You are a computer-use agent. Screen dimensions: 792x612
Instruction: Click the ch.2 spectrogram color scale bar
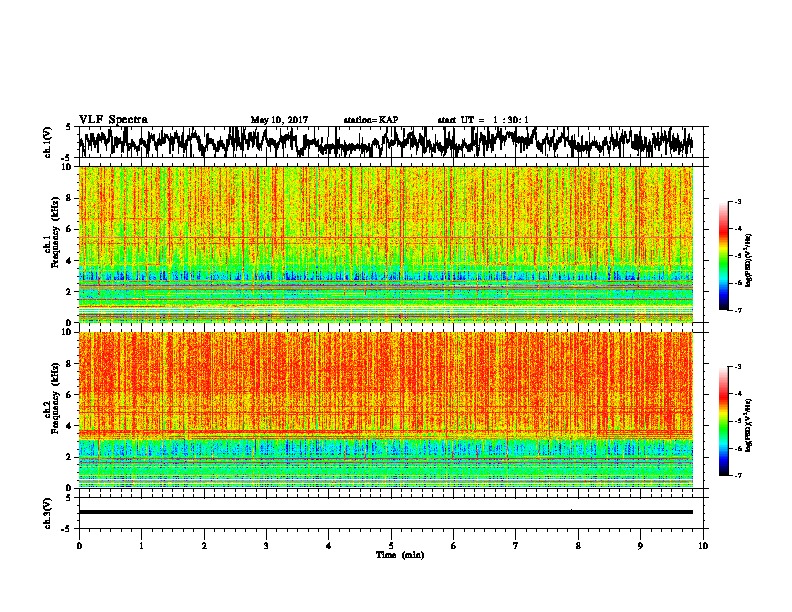point(723,421)
